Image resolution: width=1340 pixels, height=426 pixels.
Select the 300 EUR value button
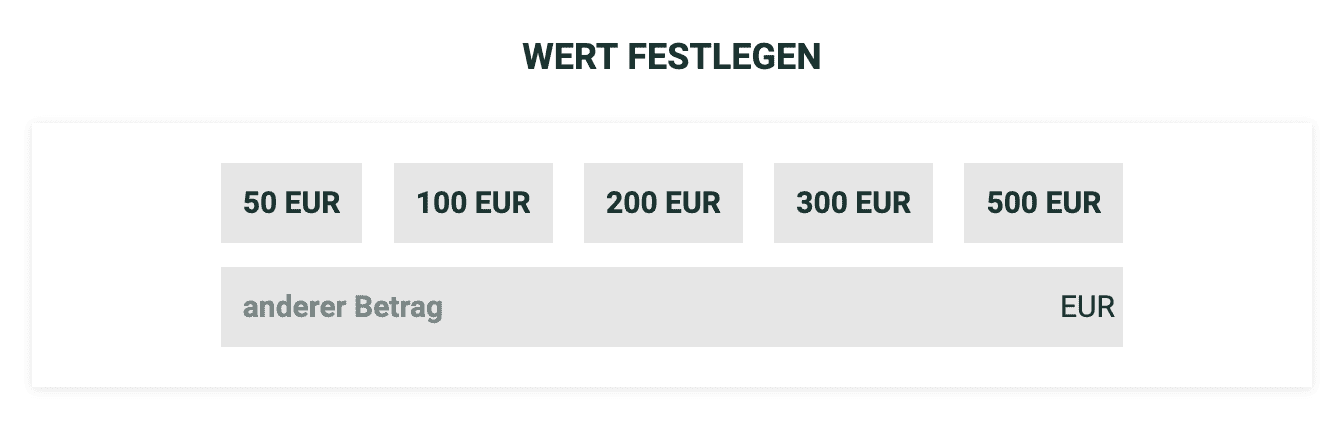point(853,203)
